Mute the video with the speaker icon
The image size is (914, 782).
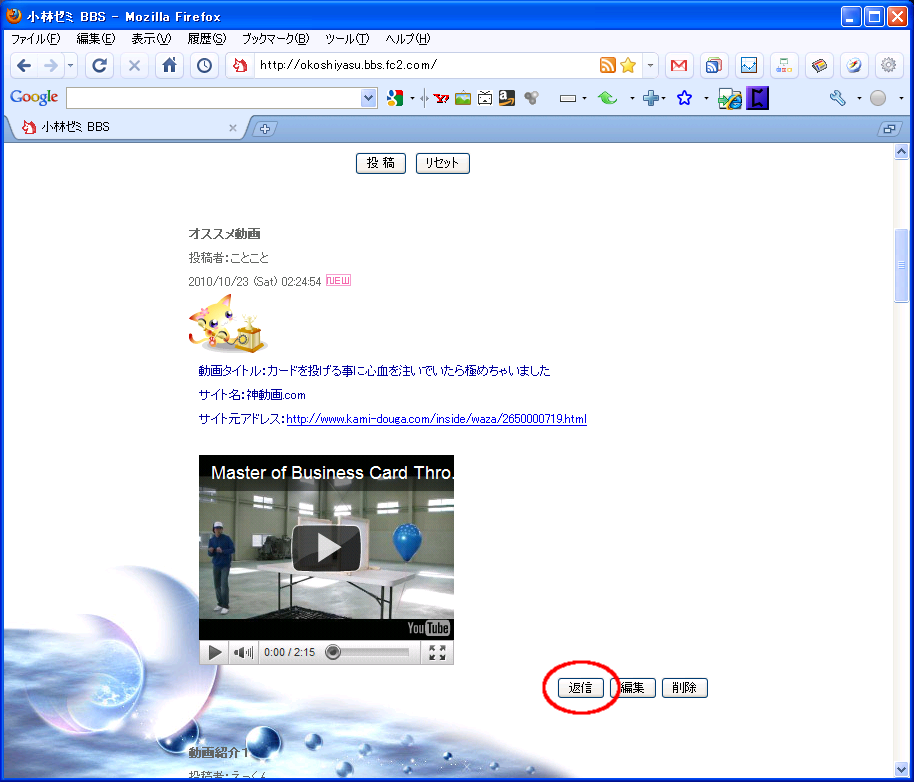point(243,653)
